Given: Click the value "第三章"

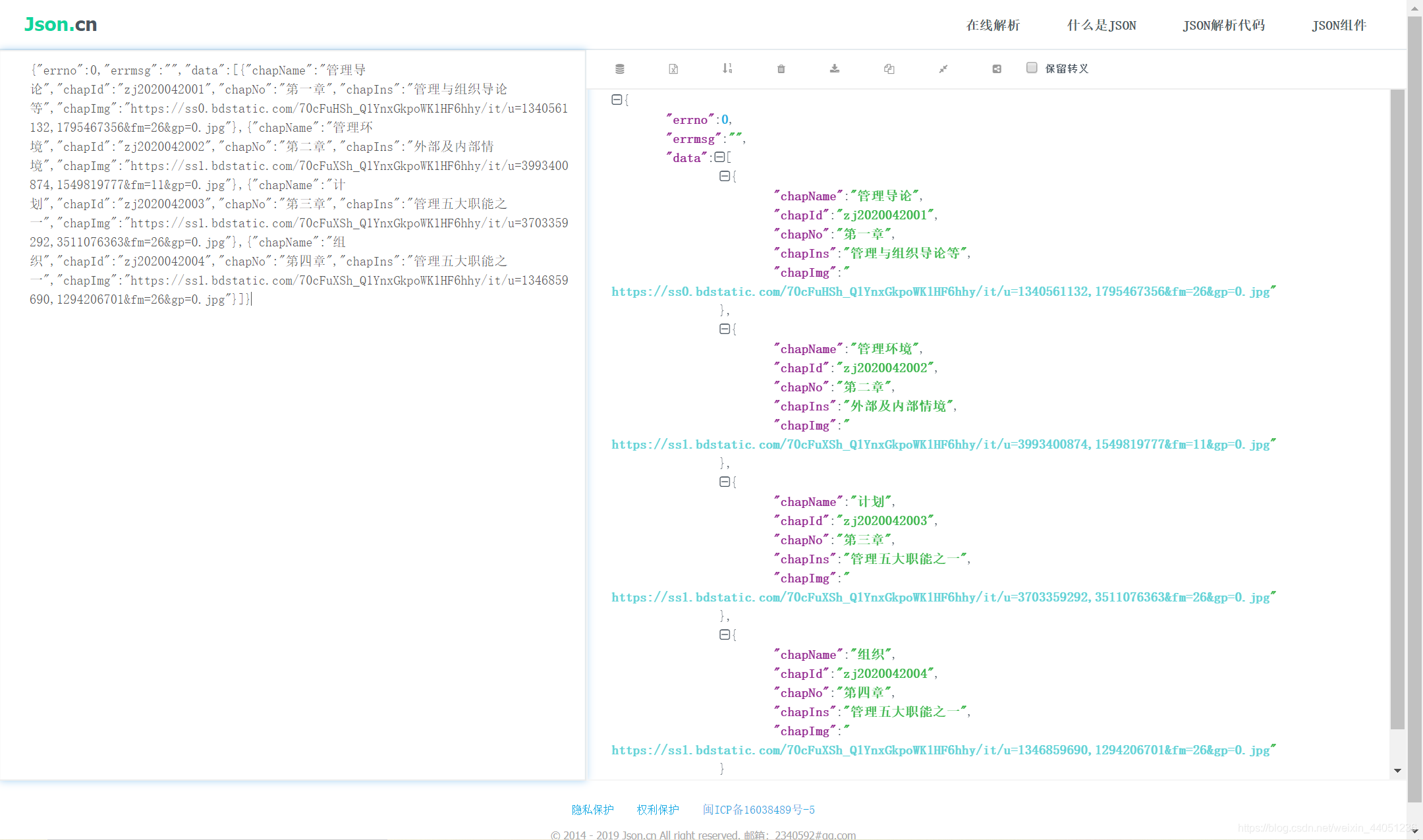Looking at the screenshot, I should tap(864, 540).
